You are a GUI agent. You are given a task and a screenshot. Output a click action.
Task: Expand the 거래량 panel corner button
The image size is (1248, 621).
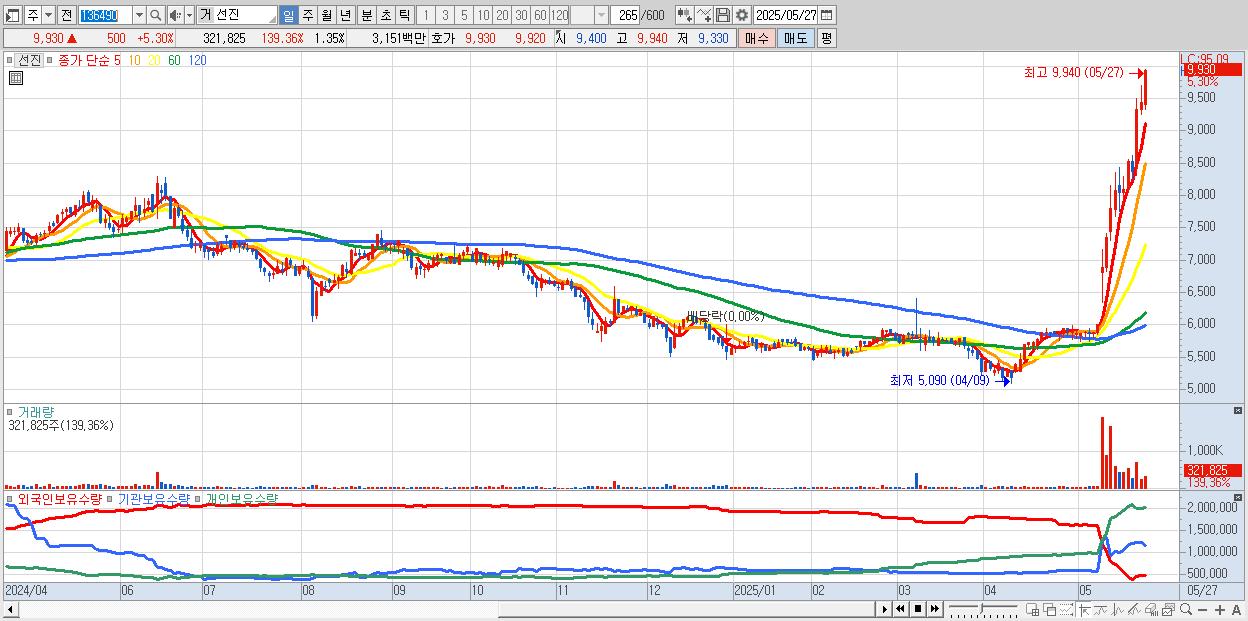click(x=1237, y=412)
